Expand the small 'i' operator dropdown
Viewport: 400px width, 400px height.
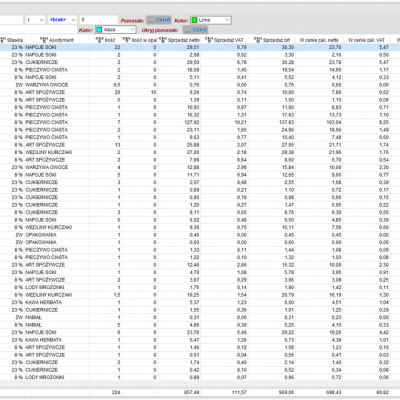(x=41, y=20)
